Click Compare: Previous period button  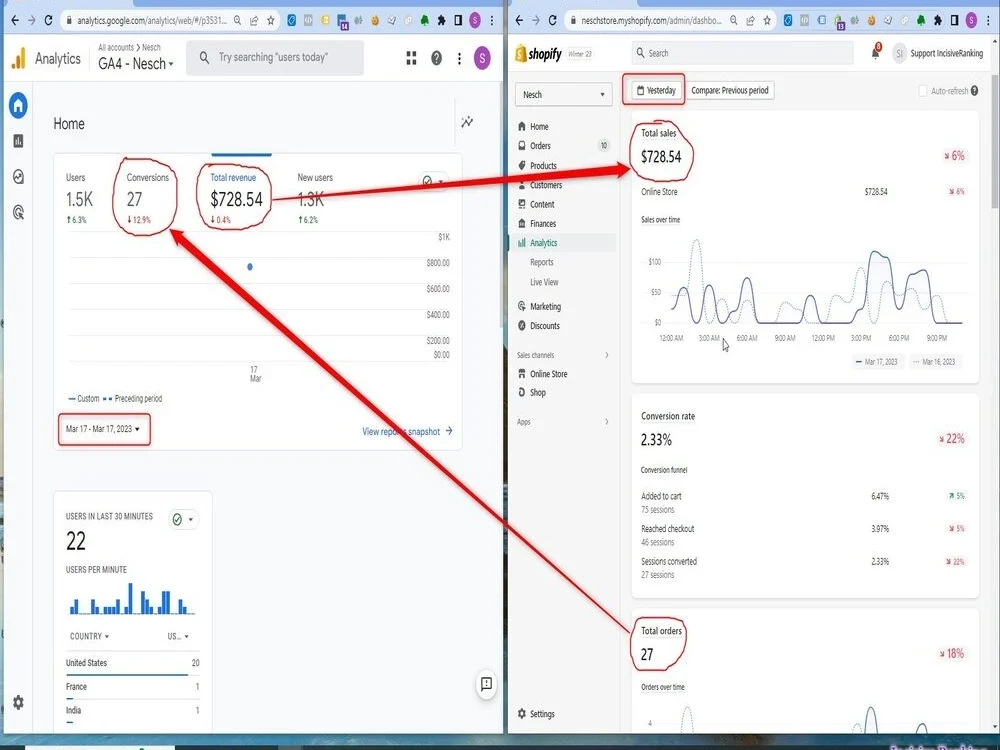(x=730, y=91)
